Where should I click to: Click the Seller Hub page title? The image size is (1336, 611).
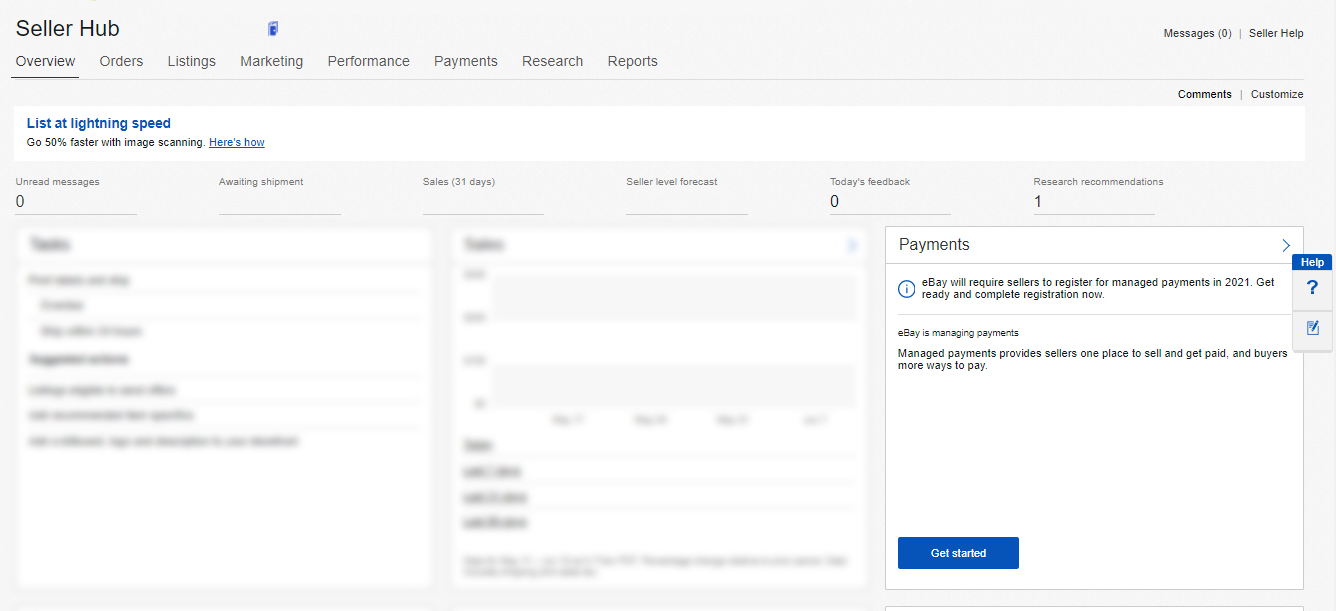pos(68,28)
